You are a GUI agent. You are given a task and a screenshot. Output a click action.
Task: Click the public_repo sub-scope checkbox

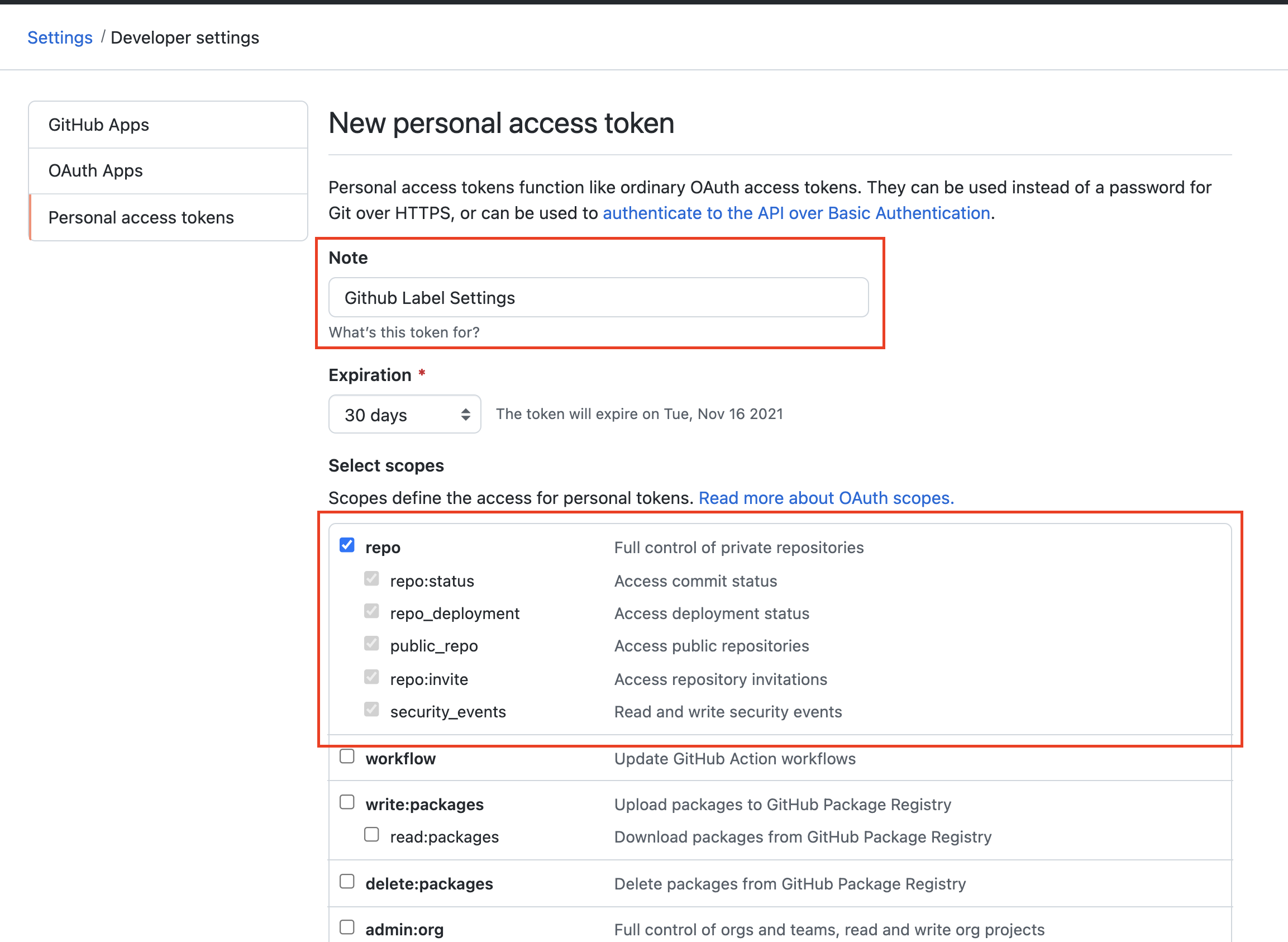(x=371, y=644)
